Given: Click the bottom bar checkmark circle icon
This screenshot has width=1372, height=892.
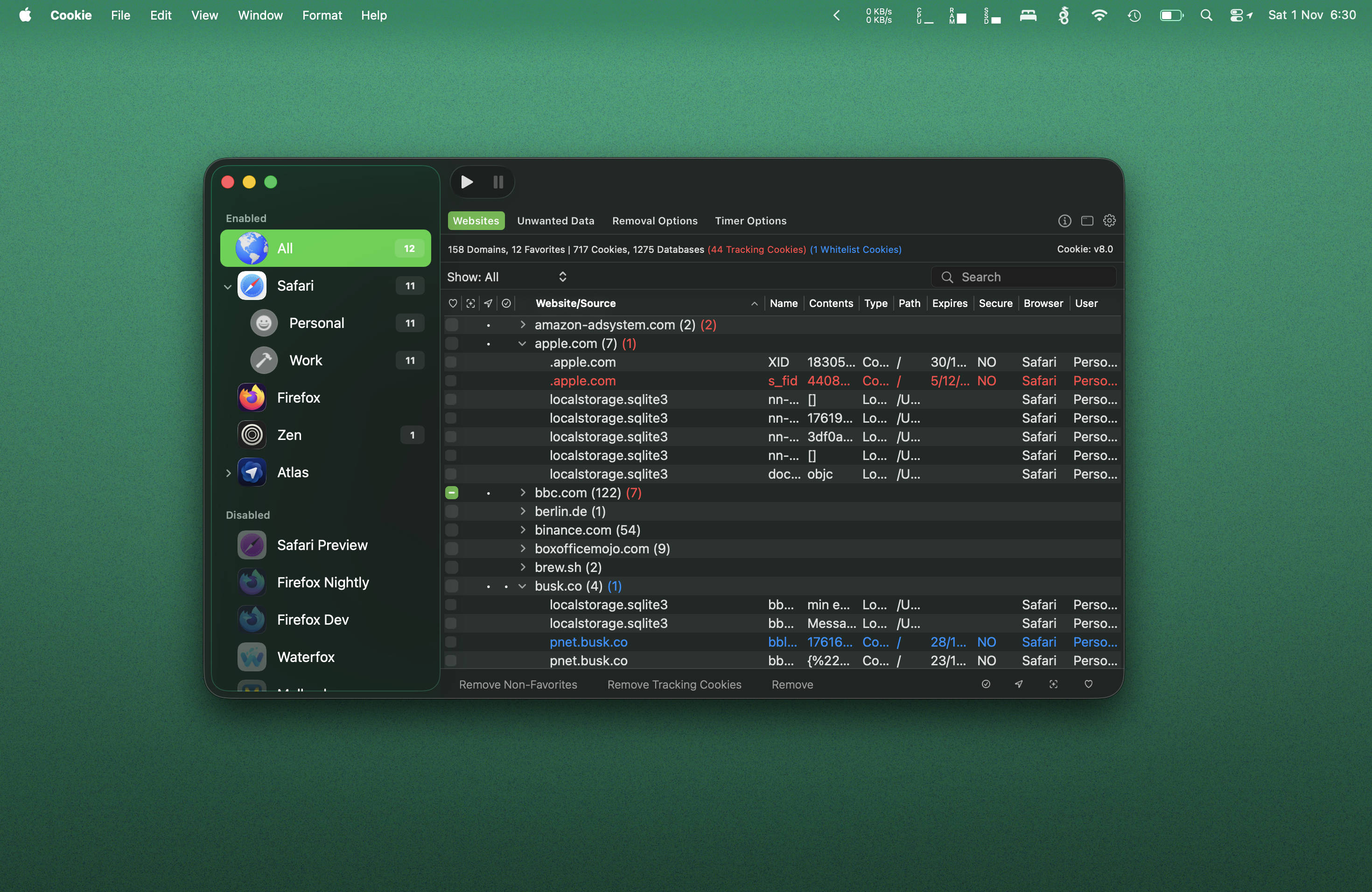Looking at the screenshot, I should pos(986,684).
